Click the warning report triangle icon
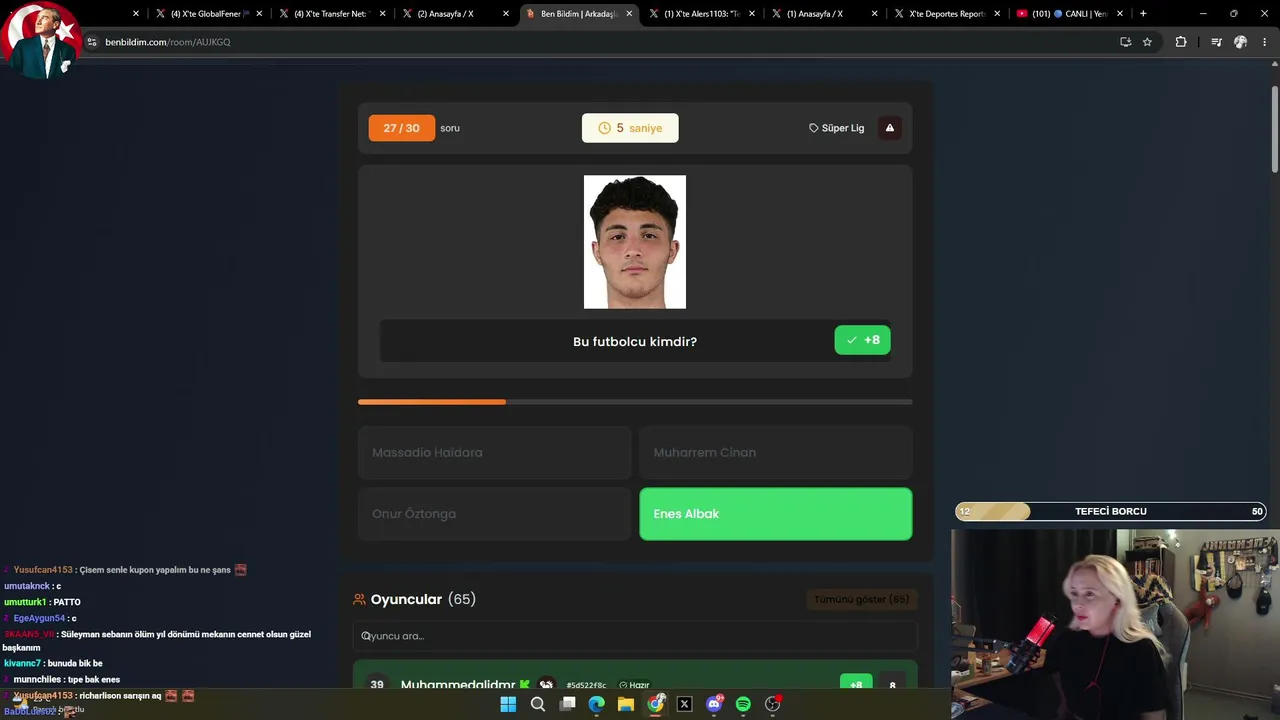 [x=890, y=128]
